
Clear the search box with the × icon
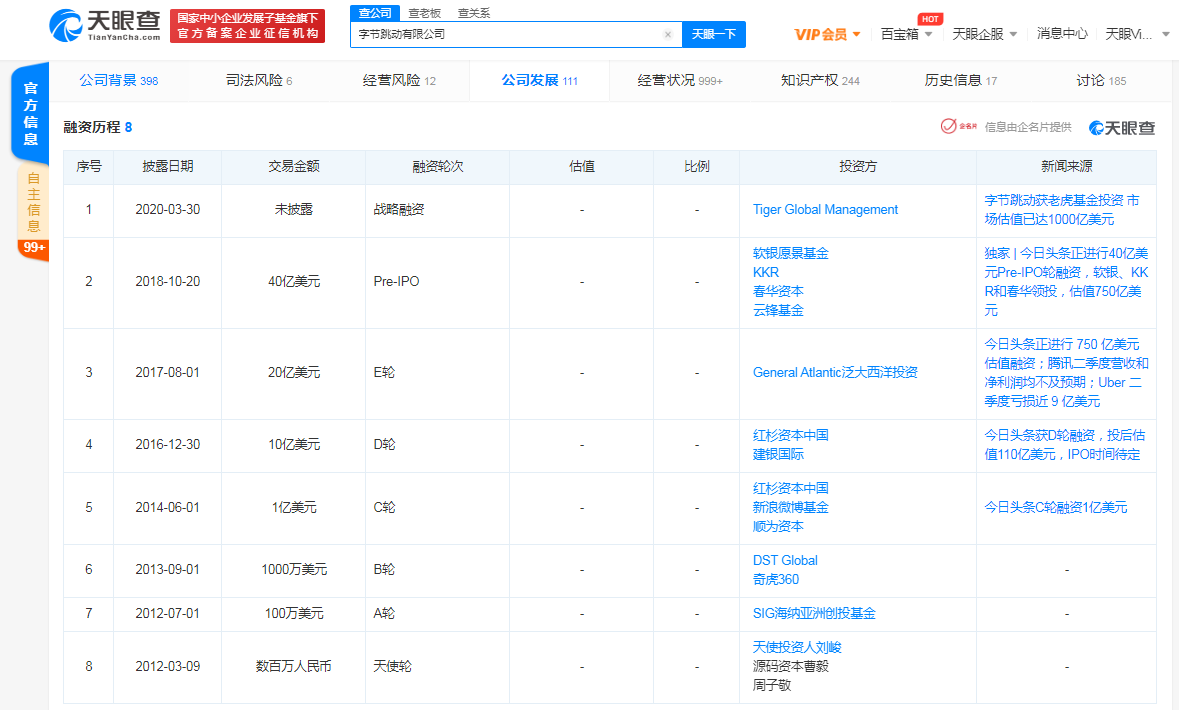coord(667,34)
